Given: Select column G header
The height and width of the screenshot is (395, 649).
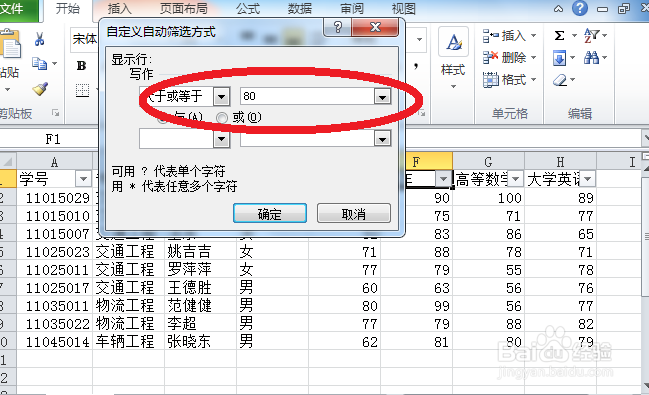Looking at the screenshot, I should (488, 161).
